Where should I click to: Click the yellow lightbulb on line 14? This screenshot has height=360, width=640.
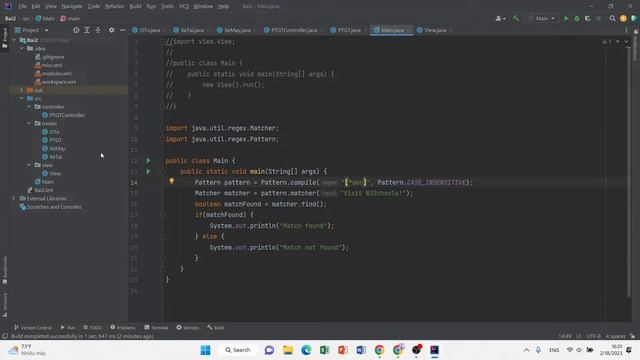pyautogui.click(x=171, y=181)
